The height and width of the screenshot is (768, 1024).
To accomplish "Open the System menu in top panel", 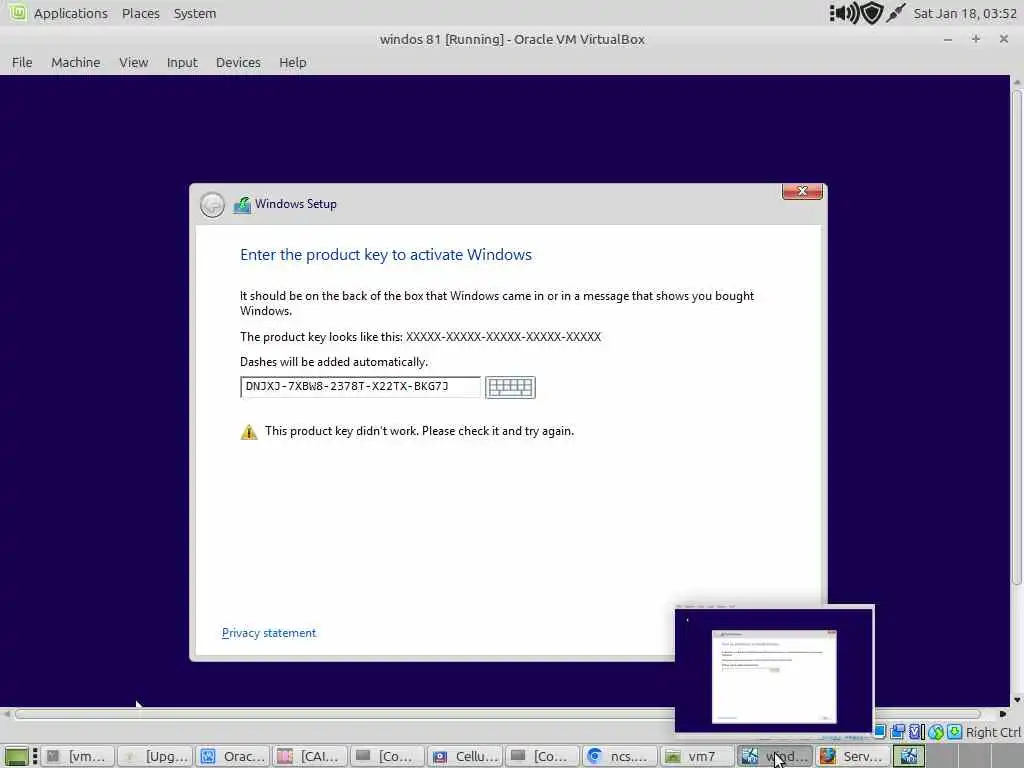I will tap(195, 13).
